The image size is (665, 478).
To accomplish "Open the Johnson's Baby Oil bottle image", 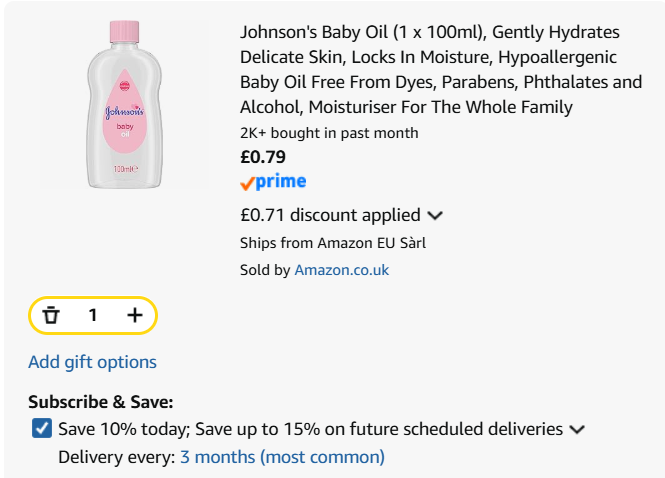I will 124,103.
